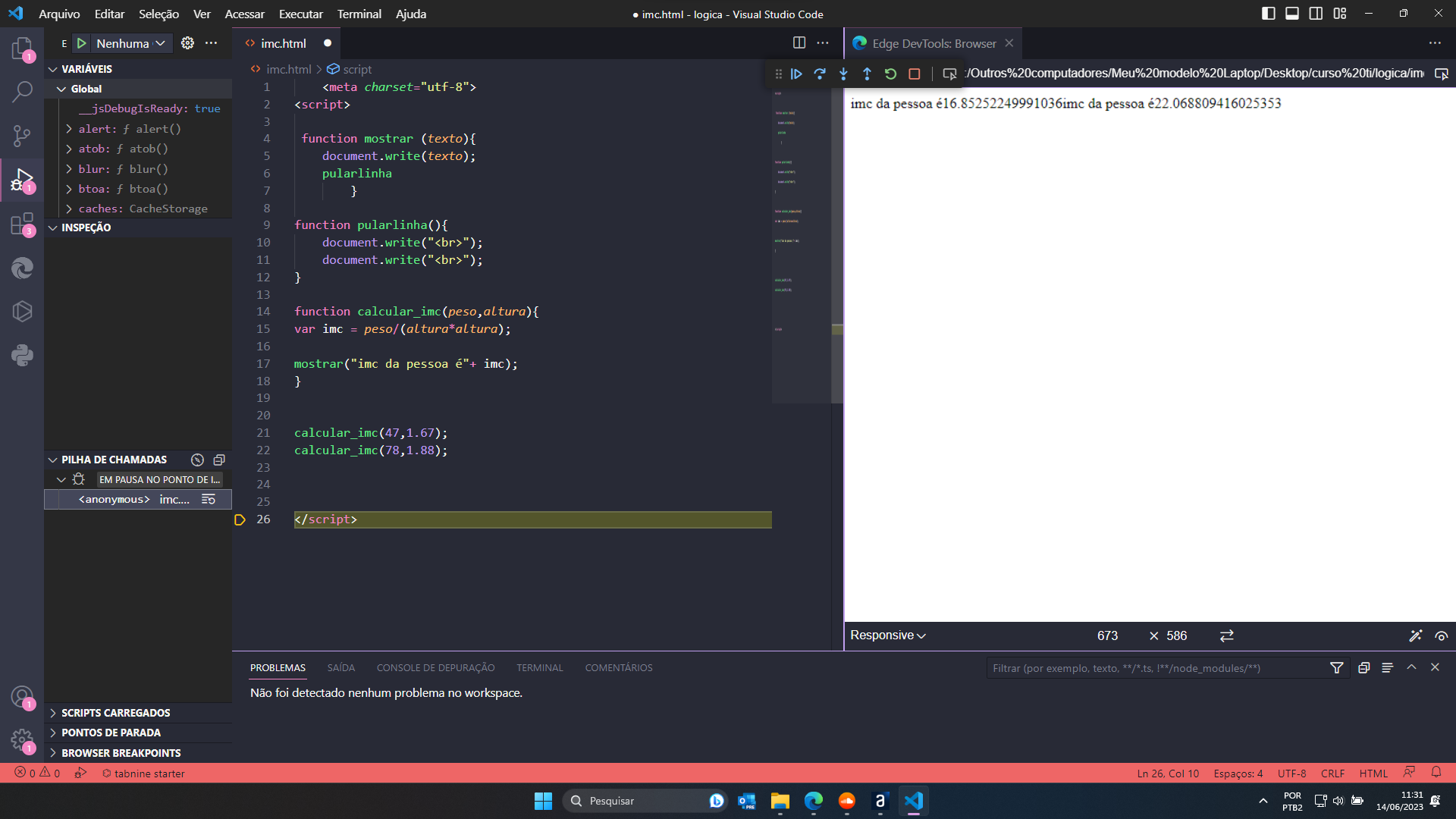Switch to the SAÍDA panel tab
Viewport: 1456px width, 819px height.
click(x=341, y=668)
